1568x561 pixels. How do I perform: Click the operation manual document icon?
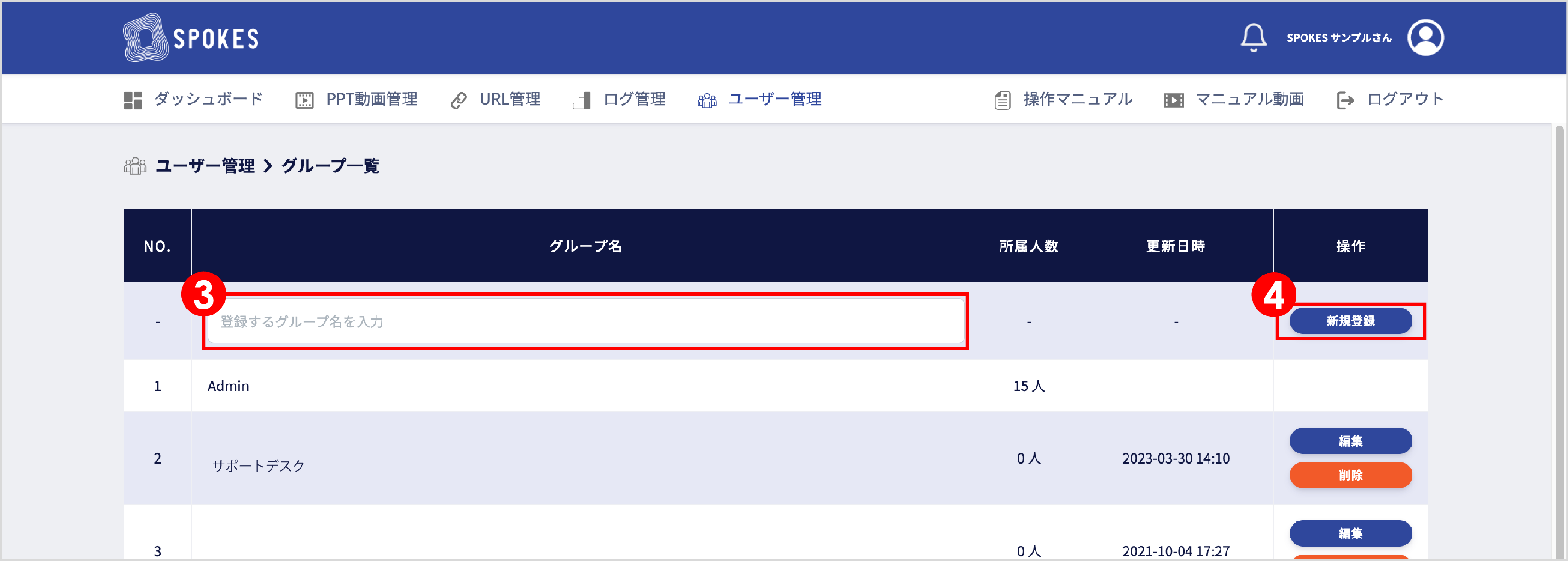[x=1002, y=100]
